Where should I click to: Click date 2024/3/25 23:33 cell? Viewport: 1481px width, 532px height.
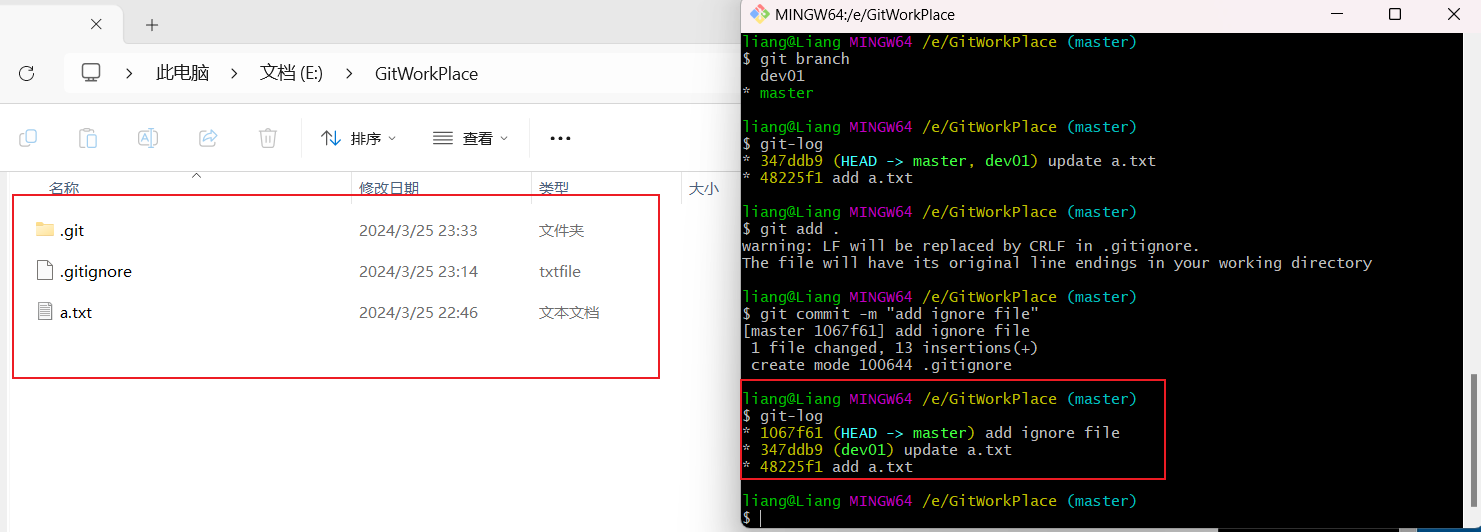click(418, 230)
